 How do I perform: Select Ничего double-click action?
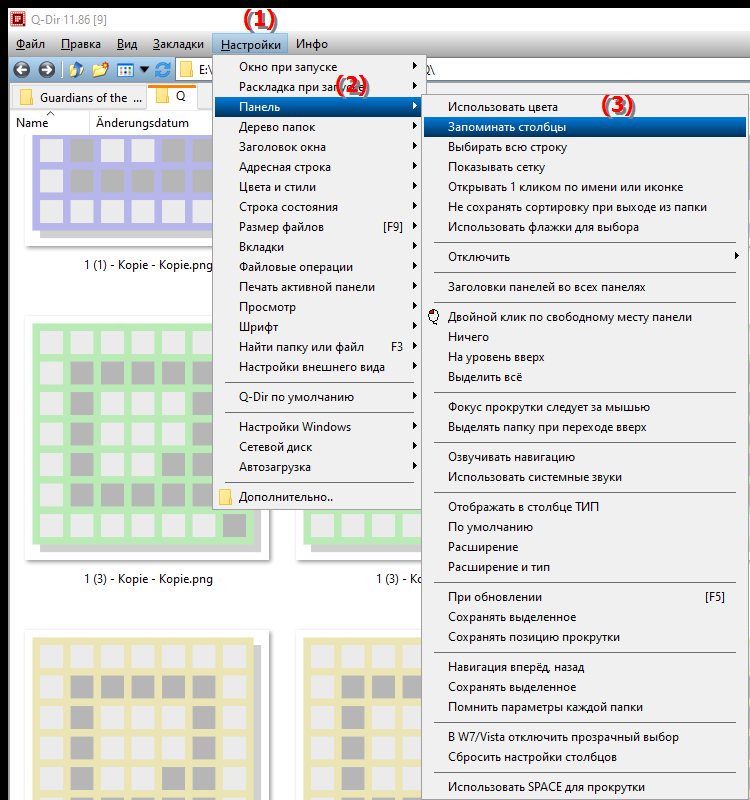coord(585,337)
